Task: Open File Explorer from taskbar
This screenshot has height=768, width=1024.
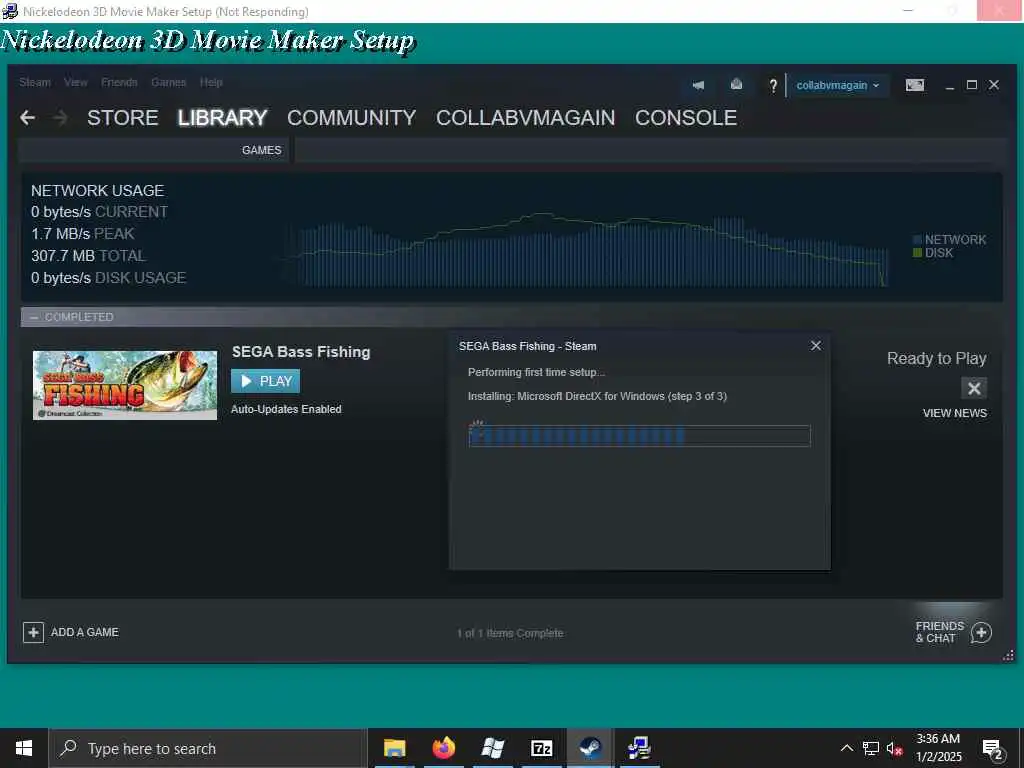Action: coord(394,748)
